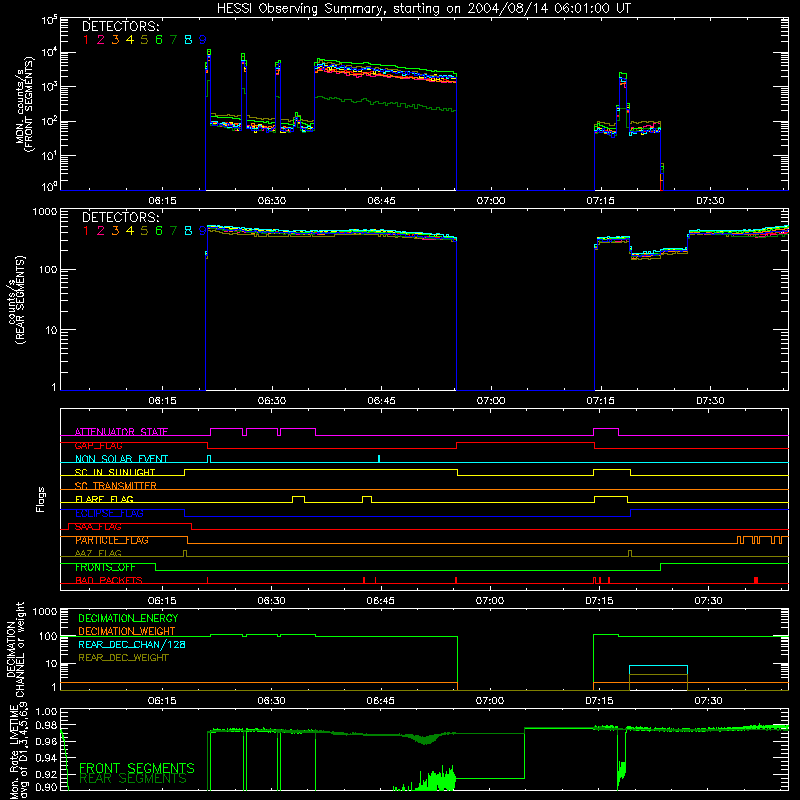Click the 1.00 tick on the livetime axis
The width and height of the screenshot is (800, 800).
(46, 712)
